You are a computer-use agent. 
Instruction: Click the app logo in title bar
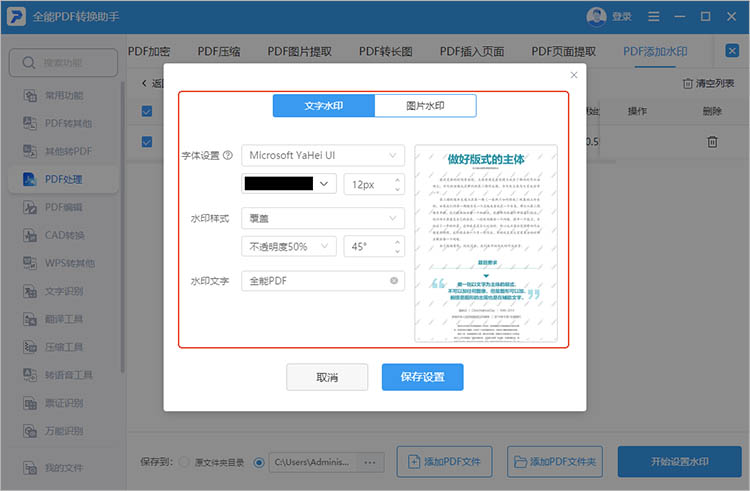click(16, 16)
